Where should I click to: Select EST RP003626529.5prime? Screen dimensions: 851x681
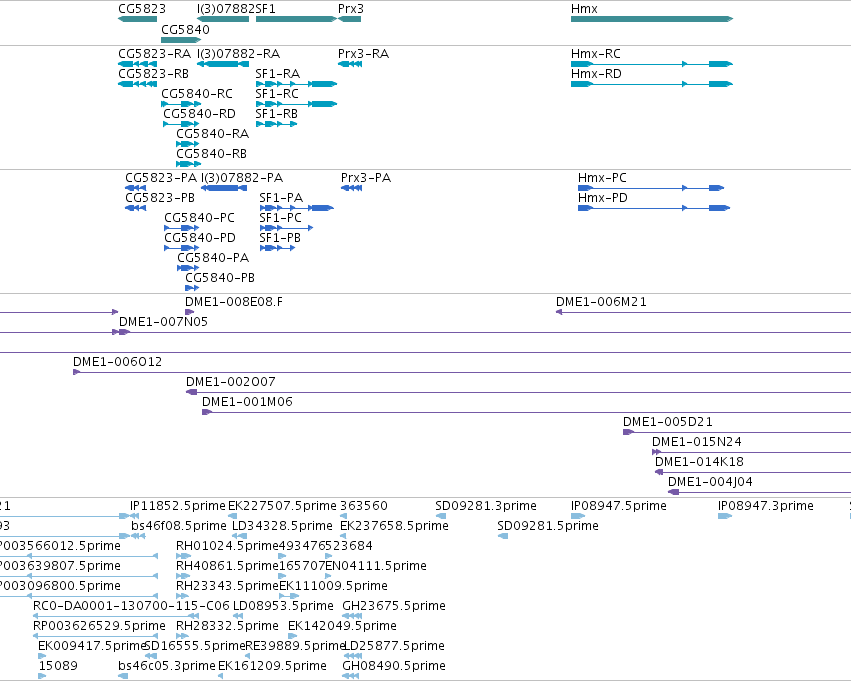pyautogui.click(x=96, y=637)
